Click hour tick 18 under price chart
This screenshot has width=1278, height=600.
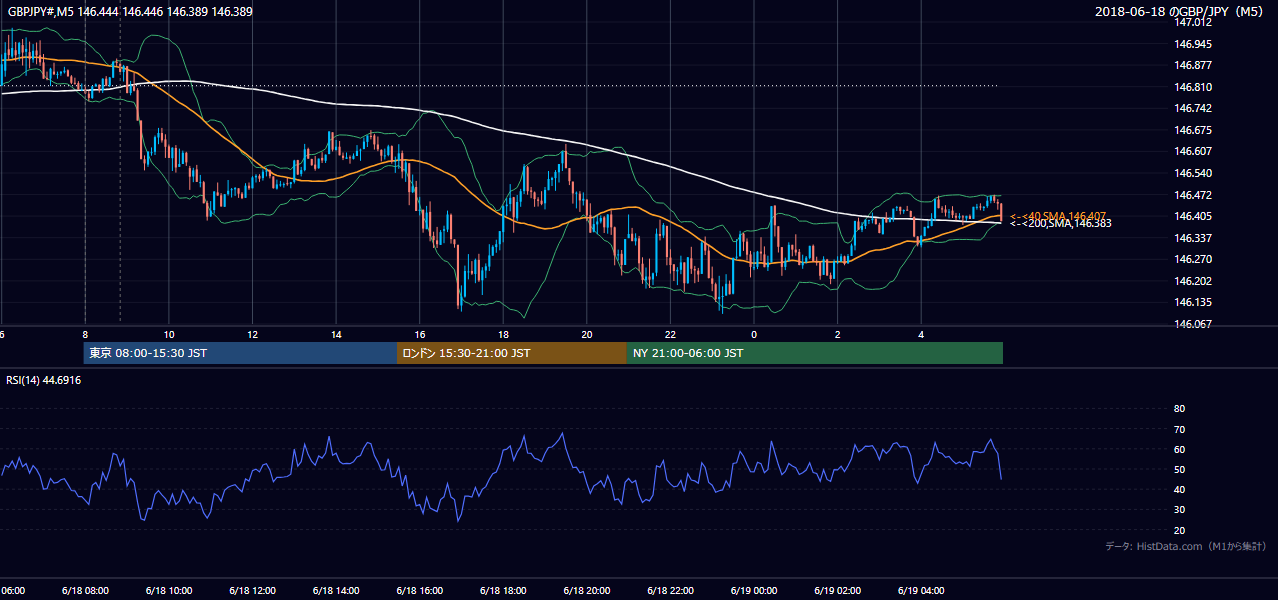[x=504, y=334]
